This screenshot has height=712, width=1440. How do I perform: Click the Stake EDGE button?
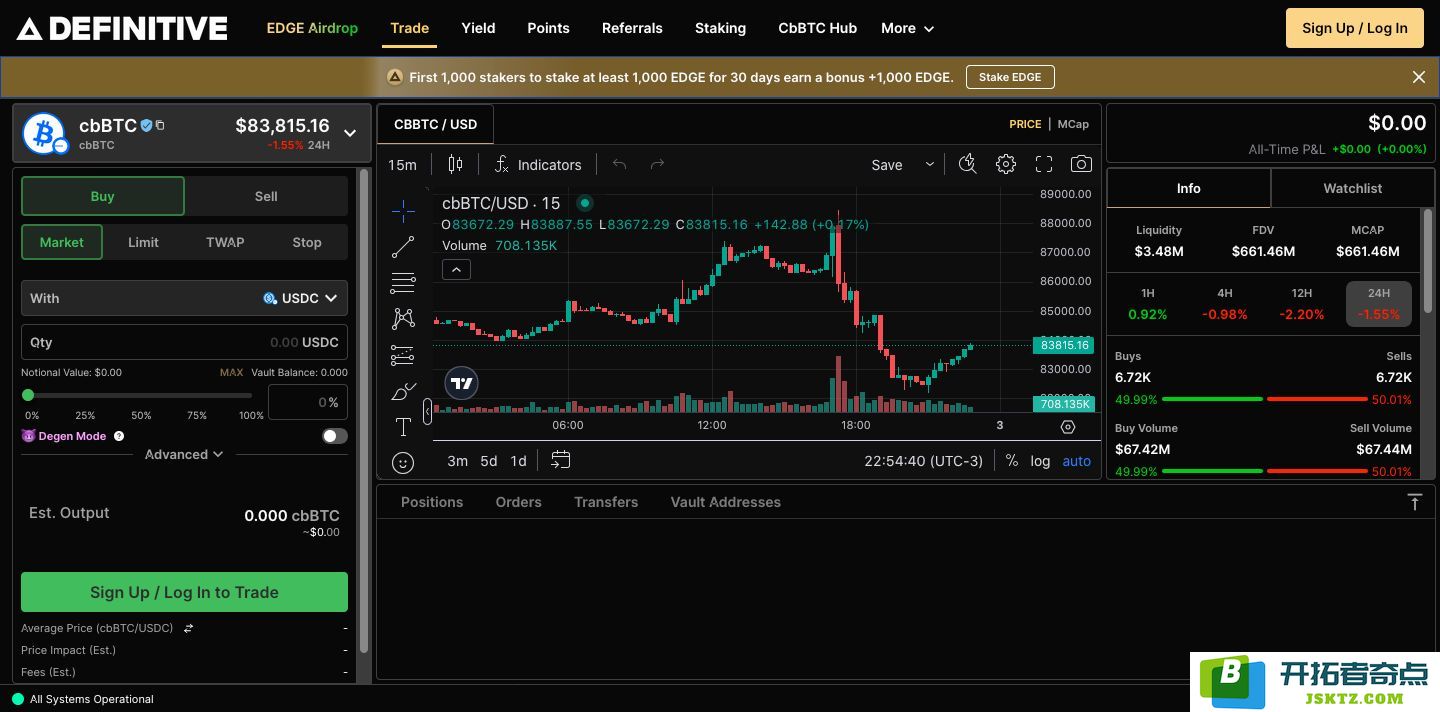[x=1010, y=77]
